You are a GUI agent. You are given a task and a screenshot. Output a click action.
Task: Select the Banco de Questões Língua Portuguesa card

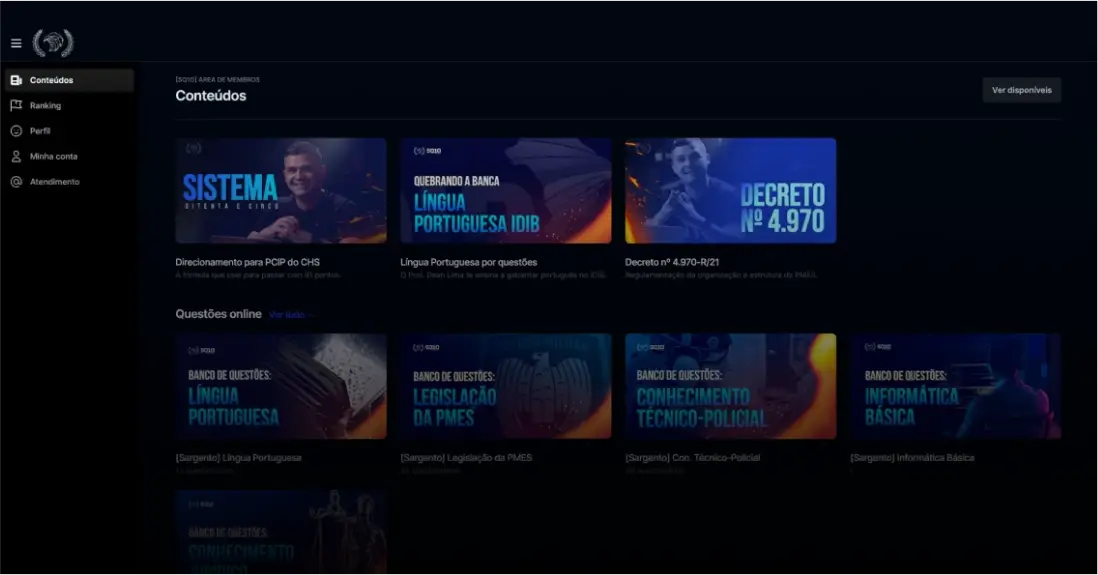coord(280,386)
